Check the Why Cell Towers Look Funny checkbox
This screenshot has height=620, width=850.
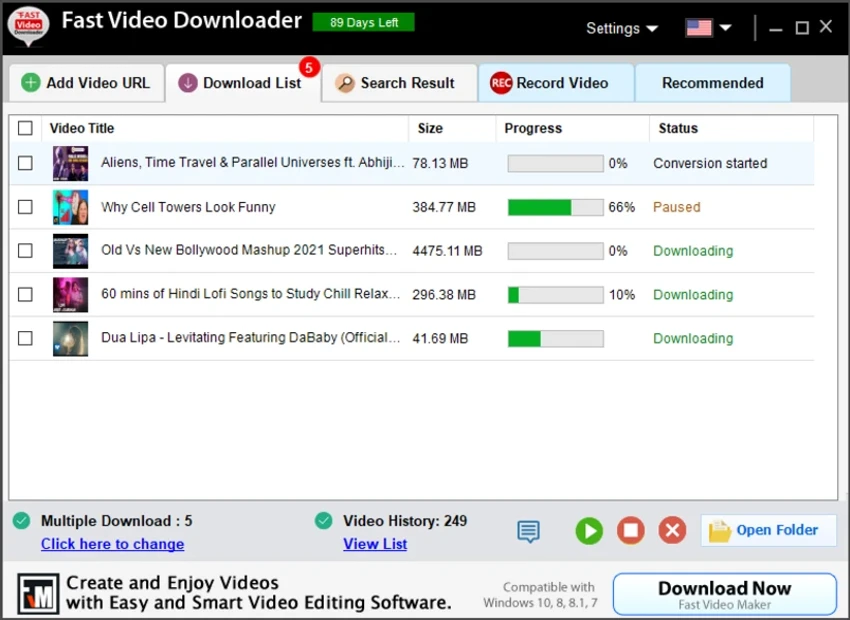[25, 207]
